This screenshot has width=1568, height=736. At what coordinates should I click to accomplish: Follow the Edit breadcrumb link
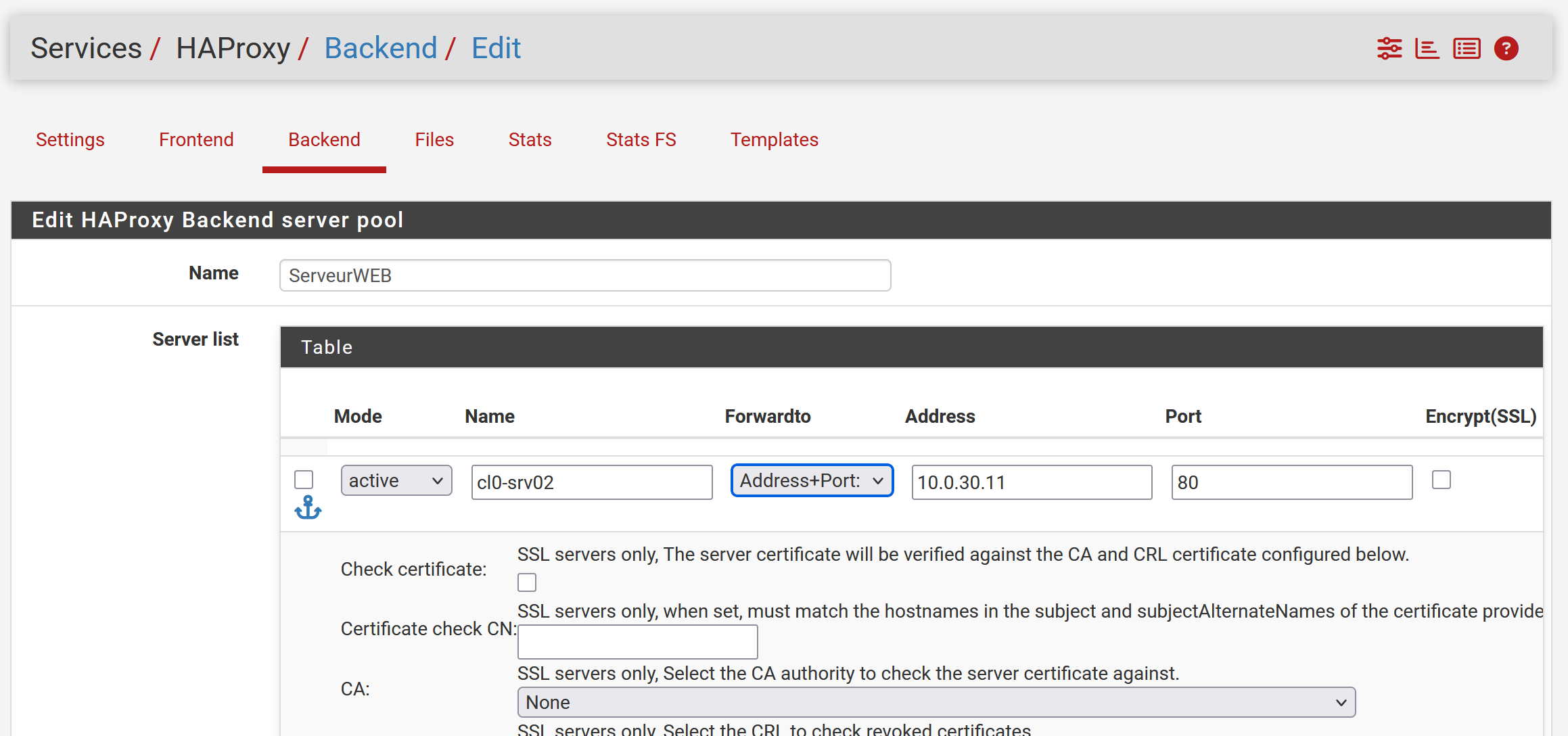[496, 48]
